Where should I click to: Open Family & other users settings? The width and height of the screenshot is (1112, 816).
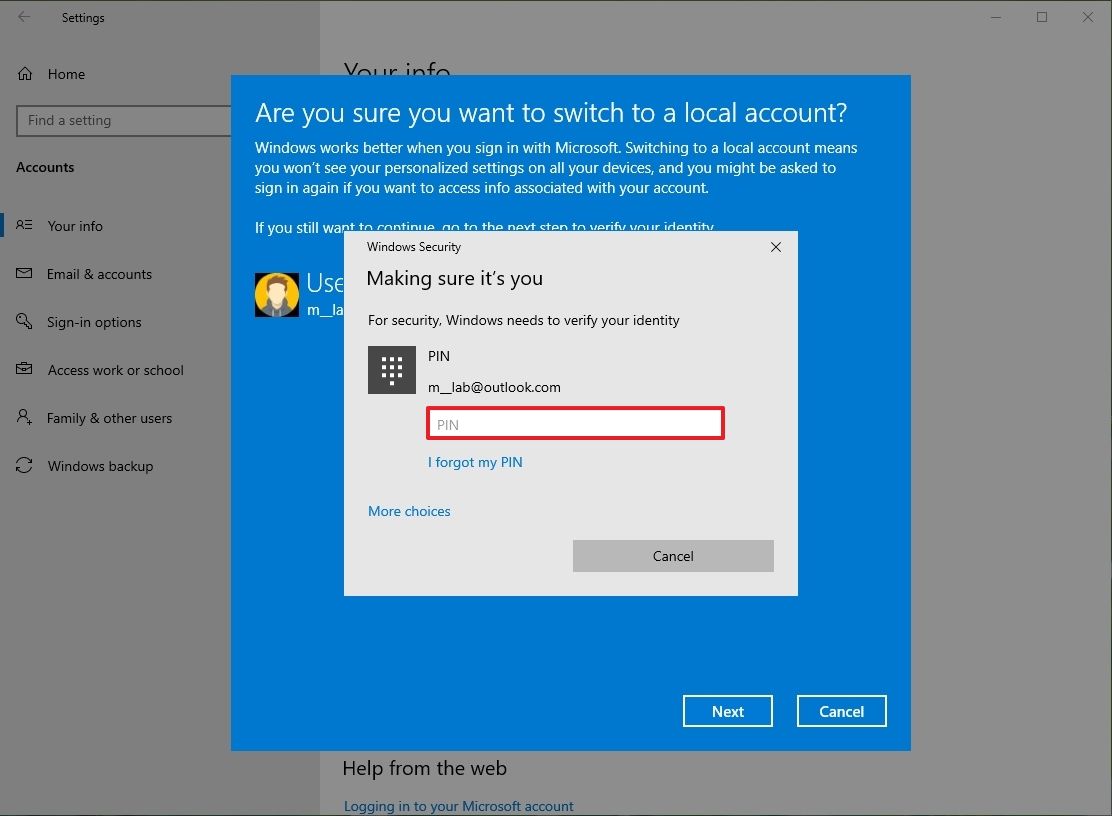click(x=109, y=417)
